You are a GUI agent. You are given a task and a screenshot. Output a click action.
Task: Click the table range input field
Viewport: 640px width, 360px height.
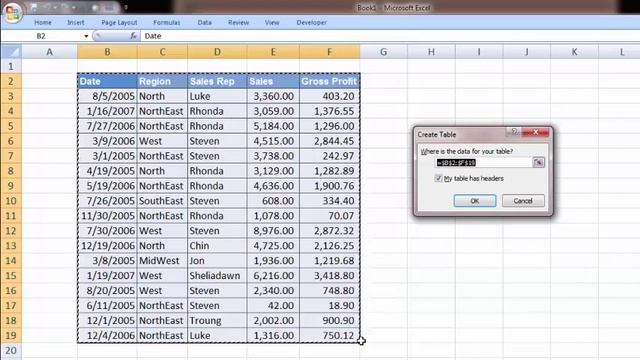[x=484, y=162]
